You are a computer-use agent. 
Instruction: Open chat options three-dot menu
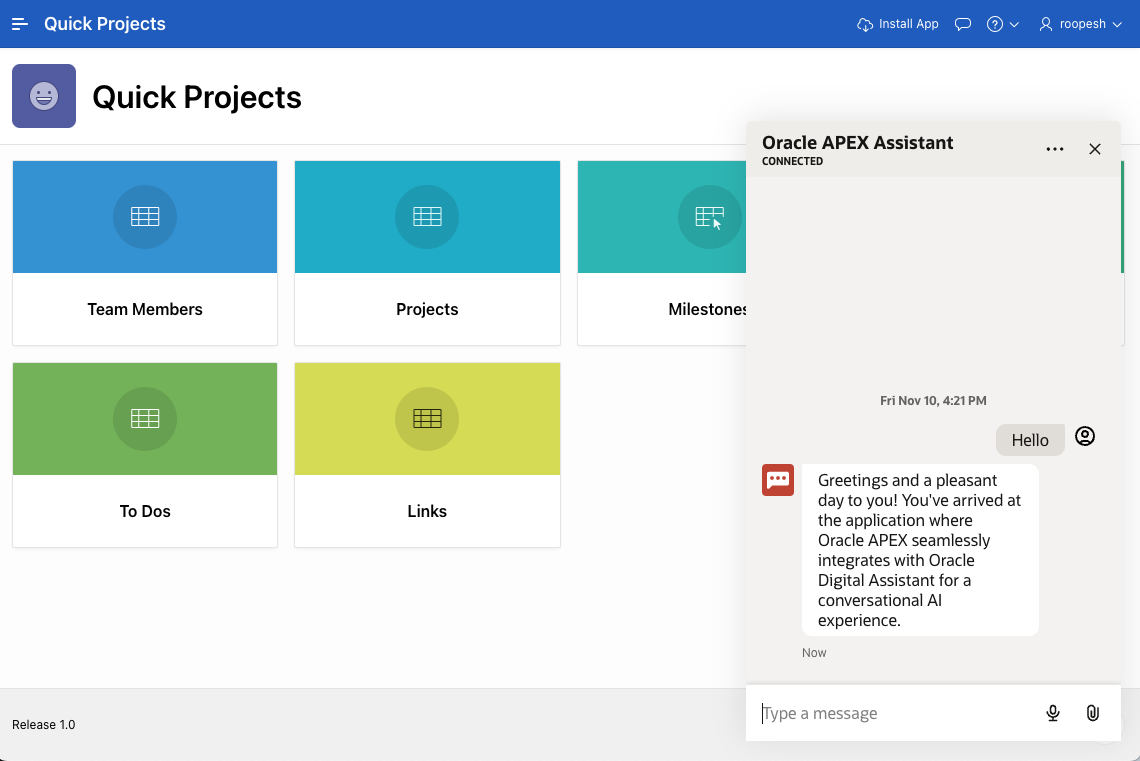[1055, 149]
